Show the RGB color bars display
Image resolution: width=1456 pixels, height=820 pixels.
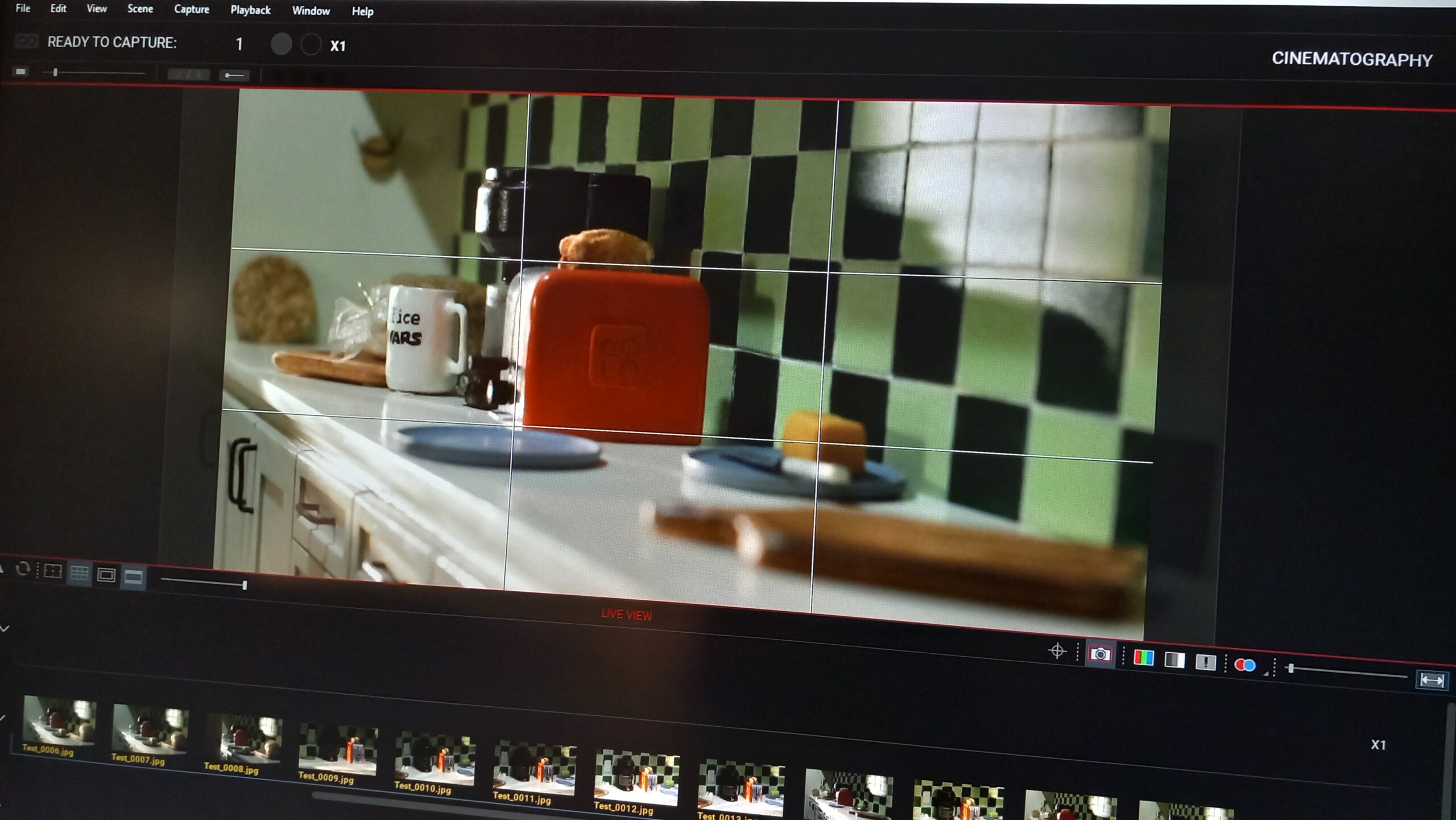click(1143, 658)
